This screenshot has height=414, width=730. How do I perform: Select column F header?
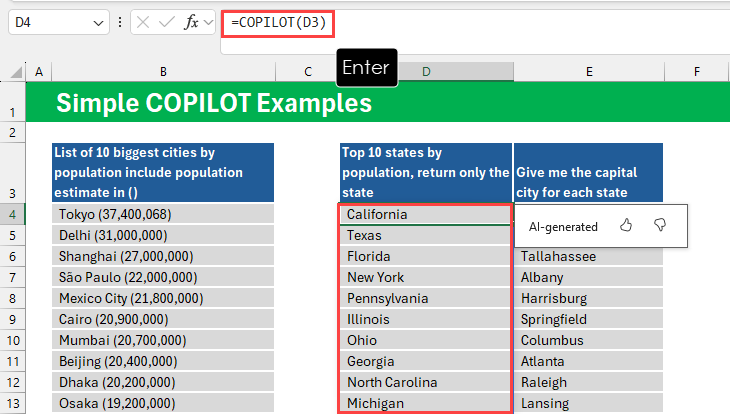[x=696, y=72]
